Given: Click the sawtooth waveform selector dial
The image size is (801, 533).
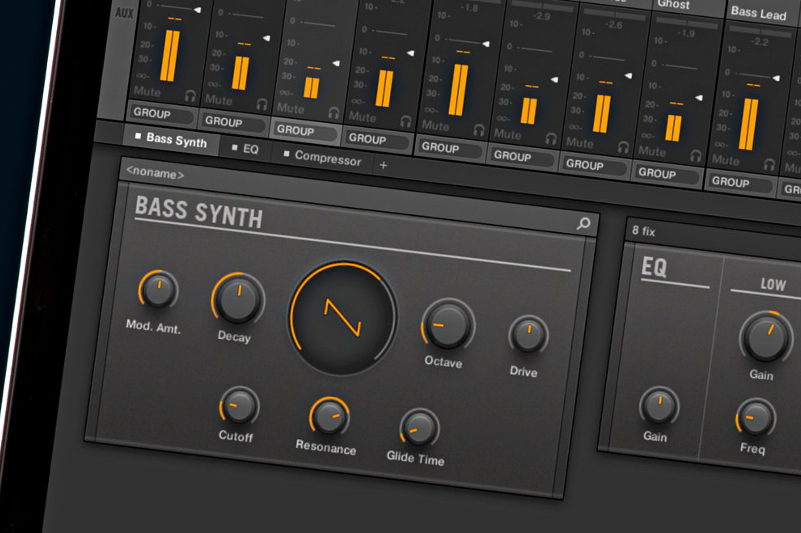Looking at the screenshot, I should [x=342, y=318].
